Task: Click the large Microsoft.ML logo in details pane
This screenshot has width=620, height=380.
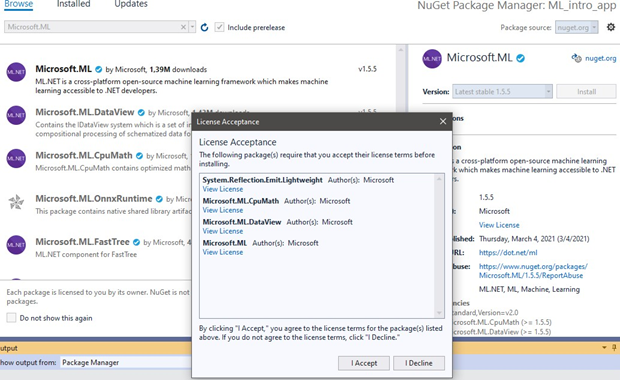Action: coord(432,59)
